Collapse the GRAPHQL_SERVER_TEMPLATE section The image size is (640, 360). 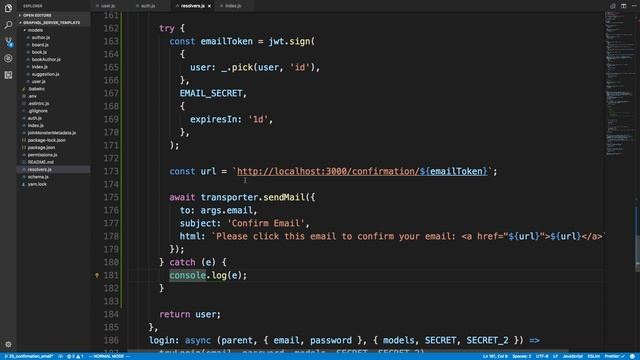point(53,22)
